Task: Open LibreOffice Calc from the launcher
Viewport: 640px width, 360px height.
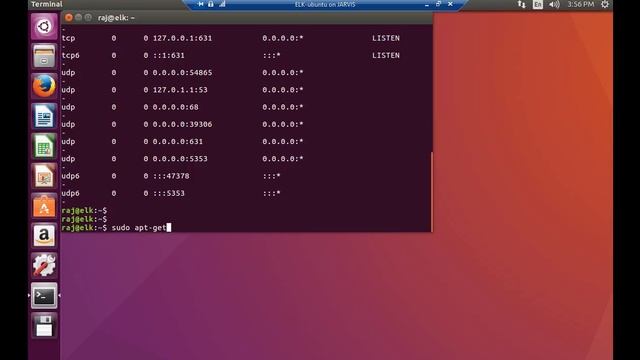Action: pyautogui.click(x=44, y=146)
